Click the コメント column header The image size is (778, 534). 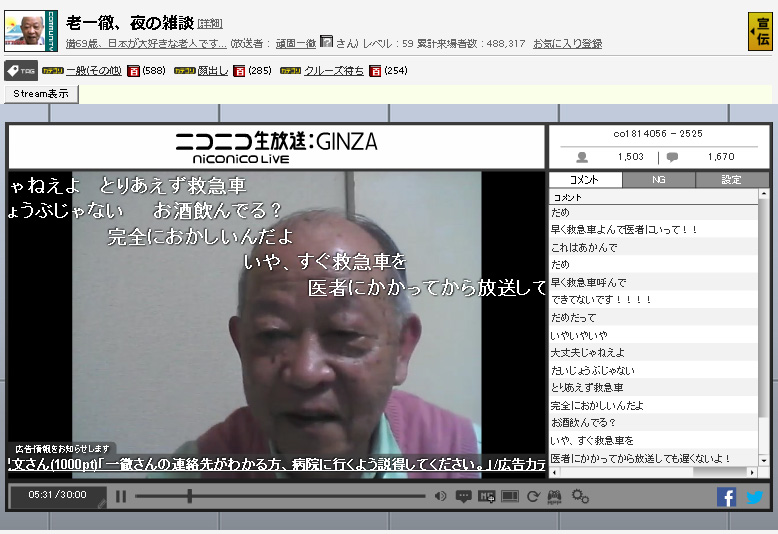point(654,197)
